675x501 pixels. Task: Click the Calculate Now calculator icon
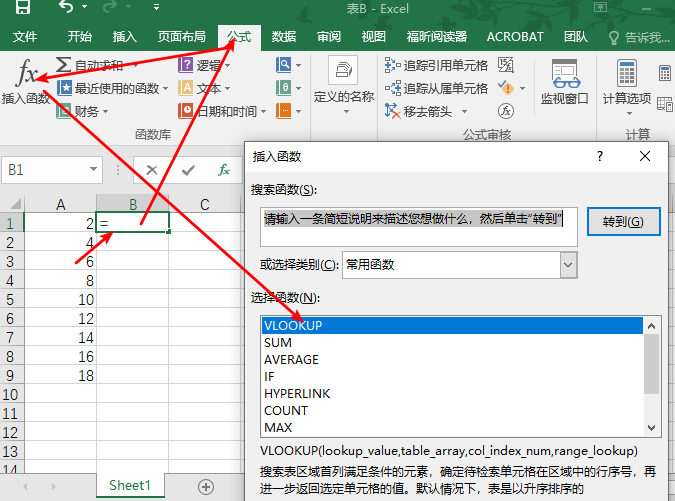pyautogui.click(x=665, y=73)
